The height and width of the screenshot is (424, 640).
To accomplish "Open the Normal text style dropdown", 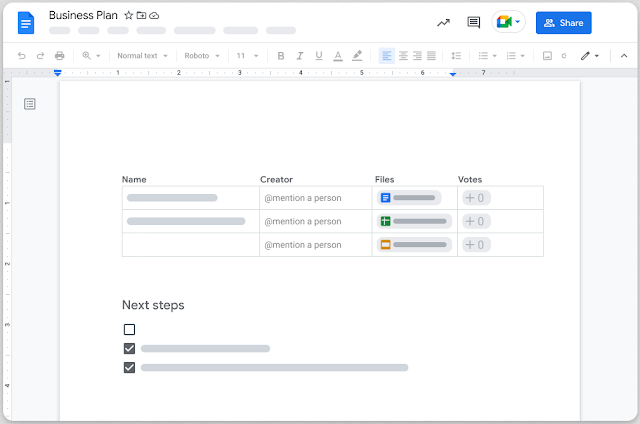I will tap(142, 55).
